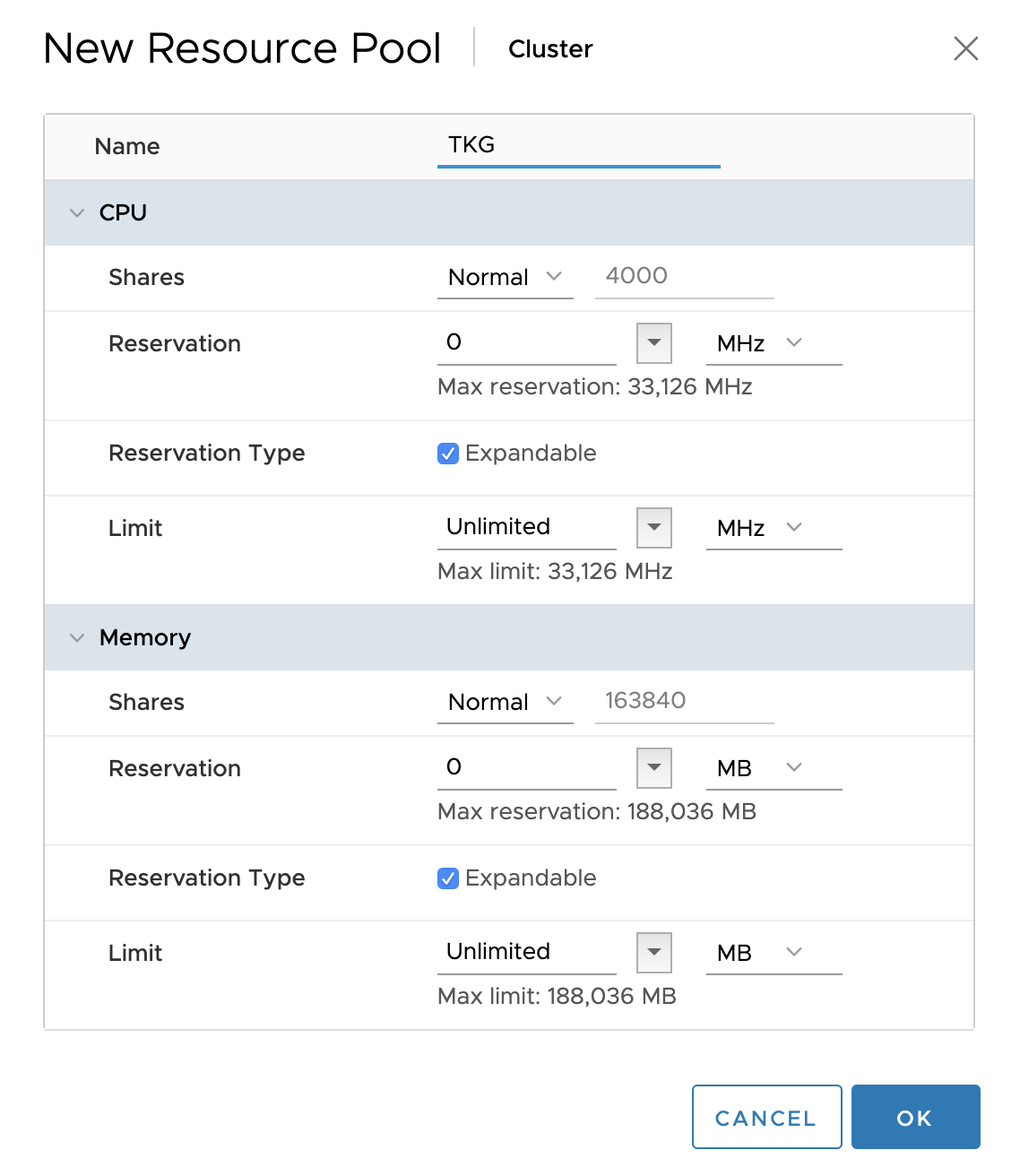Focus the Name field containing TKG

tap(578, 145)
